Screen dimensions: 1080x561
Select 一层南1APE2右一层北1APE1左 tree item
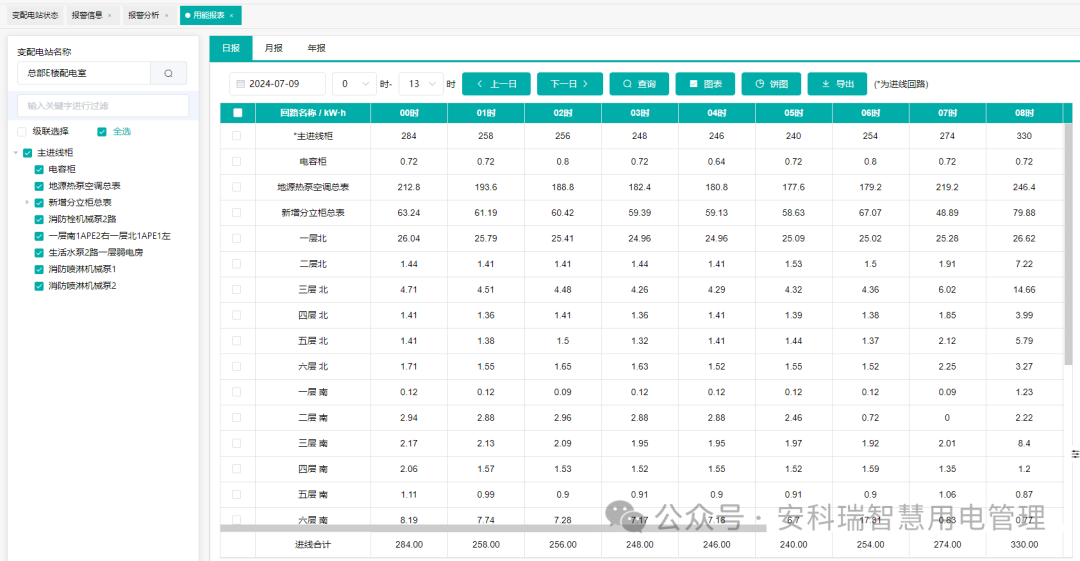point(110,236)
